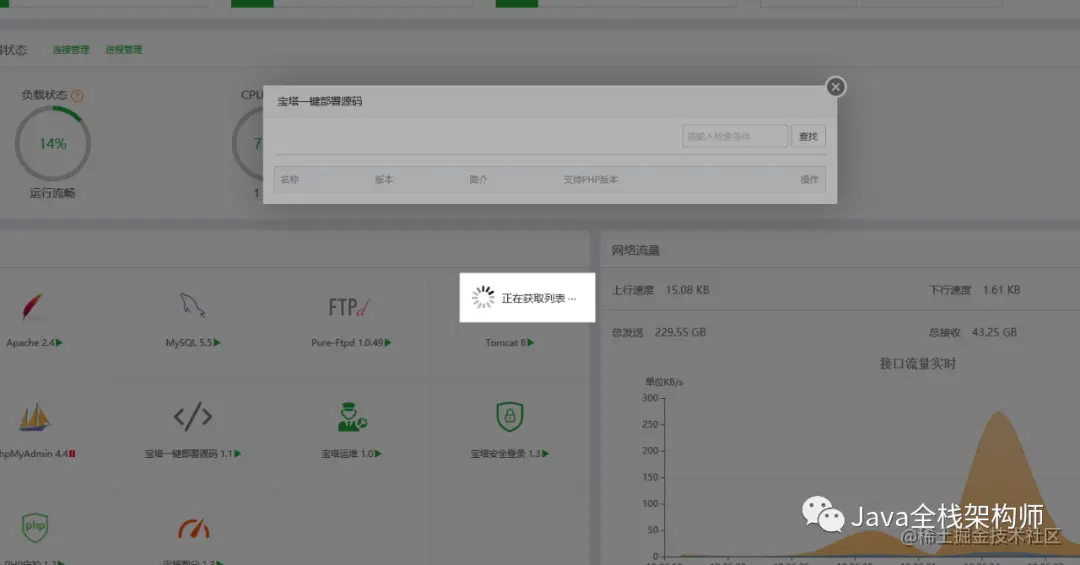The image size is (1080, 565).
Task: Open the 宝塔运维 operator icon
Action: tap(352, 417)
